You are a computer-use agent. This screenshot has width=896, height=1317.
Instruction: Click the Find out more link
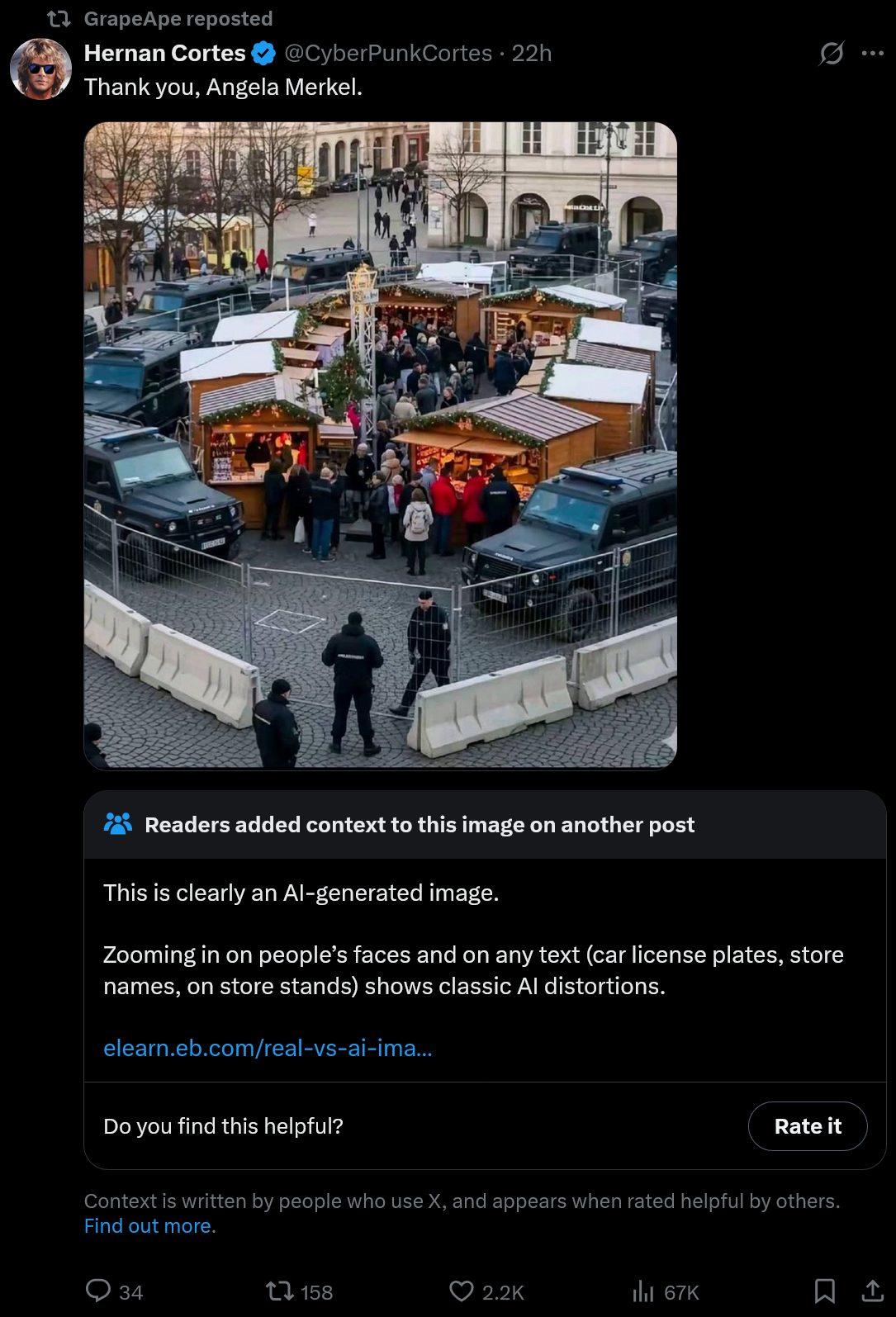[149, 1226]
